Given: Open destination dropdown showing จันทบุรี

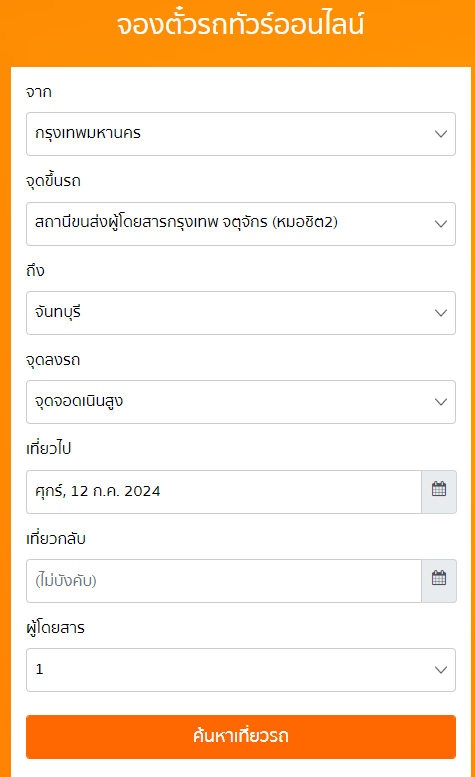Looking at the screenshot, I should [241, 313].
